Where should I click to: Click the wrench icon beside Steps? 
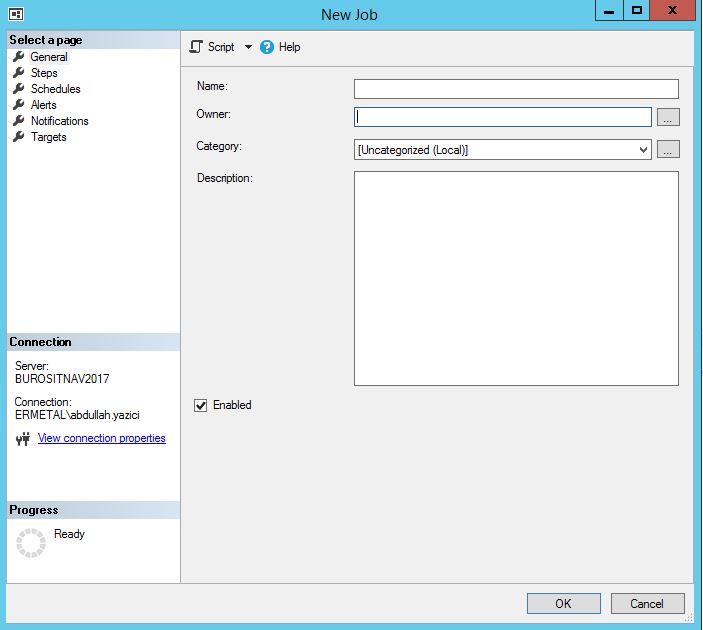(18, 73)
